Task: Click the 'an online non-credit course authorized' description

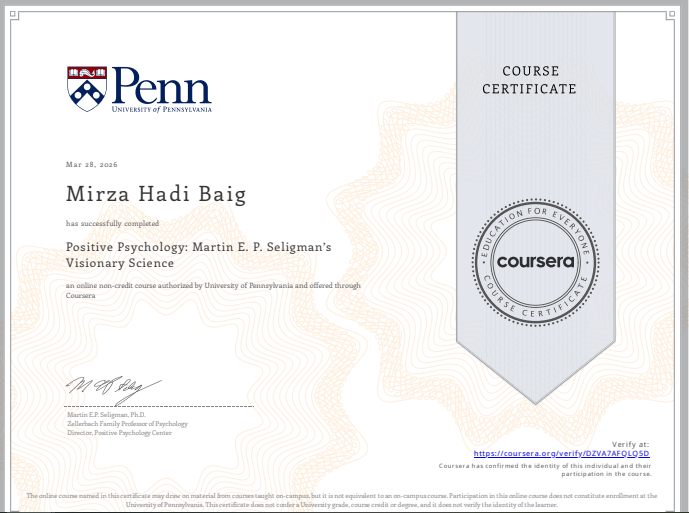Action: [213, 290]
